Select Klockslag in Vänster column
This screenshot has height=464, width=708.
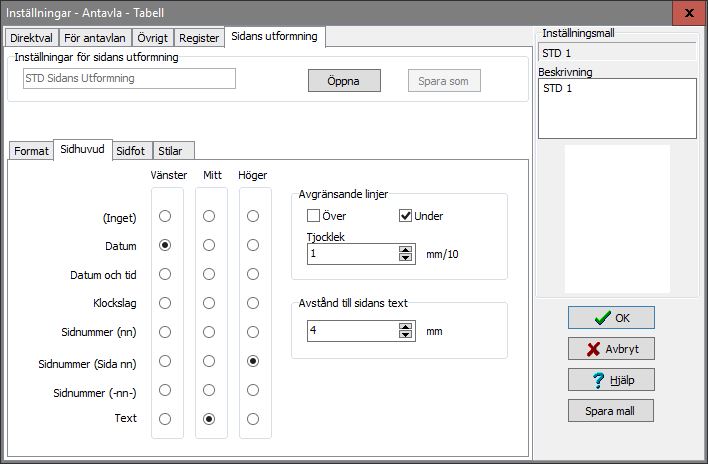(165, 303)
